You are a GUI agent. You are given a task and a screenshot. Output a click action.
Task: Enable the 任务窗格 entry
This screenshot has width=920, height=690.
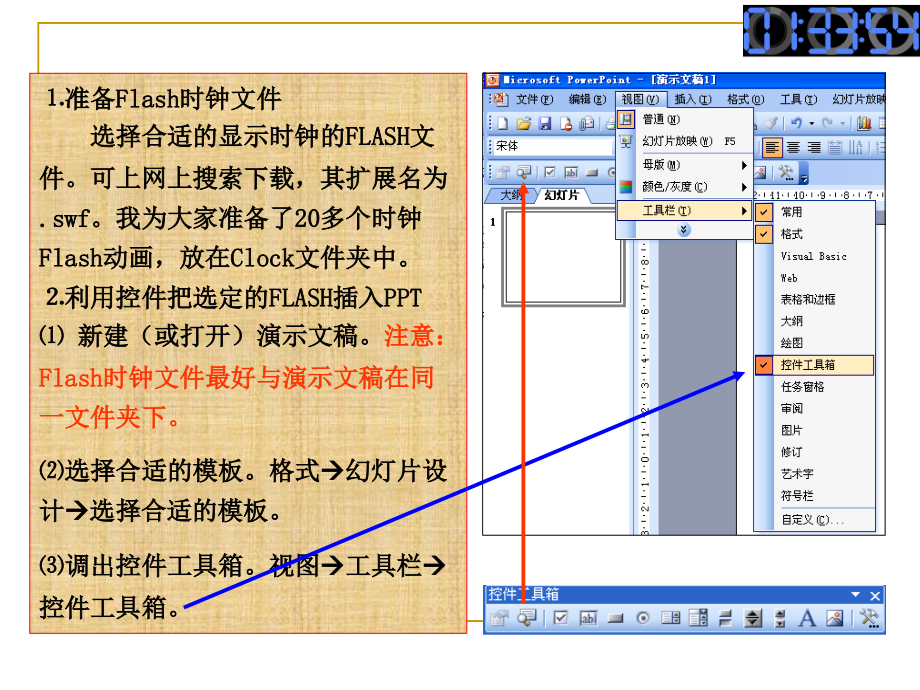815,387
